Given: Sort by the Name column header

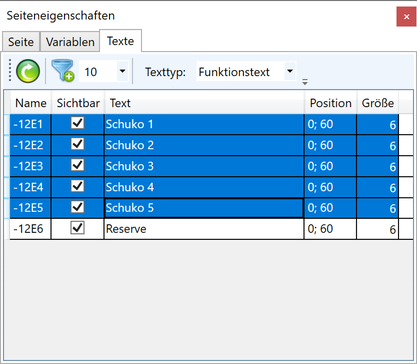Looking at the screenshot, I should point(31,103).
